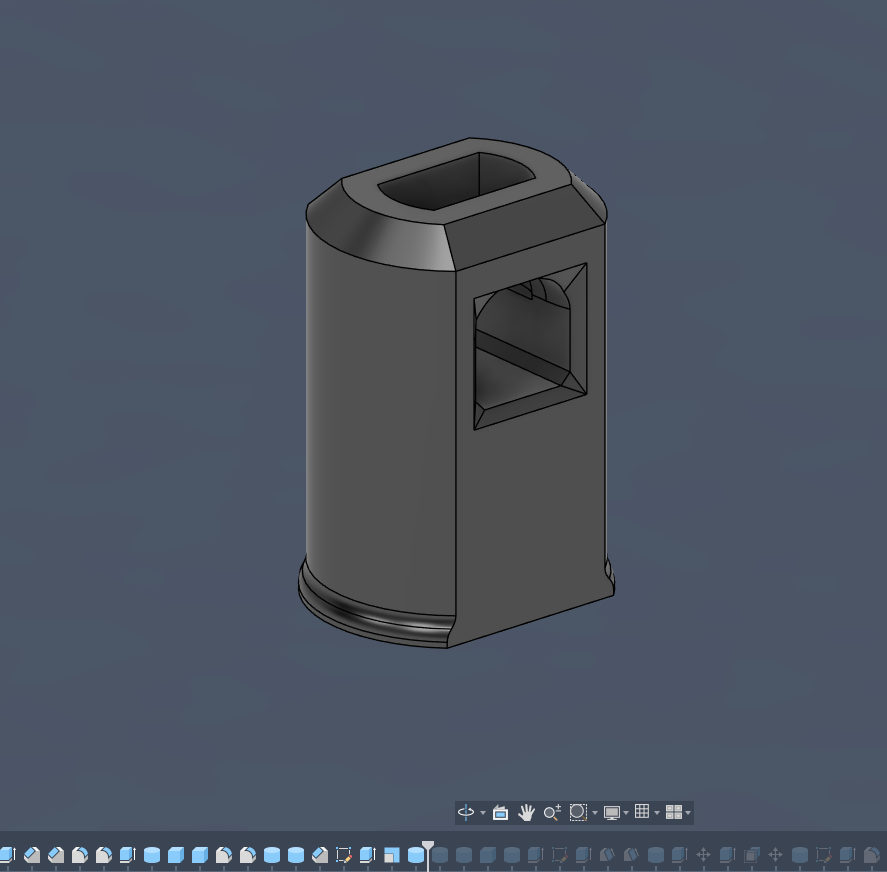Select the first extrude feature in timeline
Image resolution: width=887 pixels, height=872 pixels.
coord(8,855)
